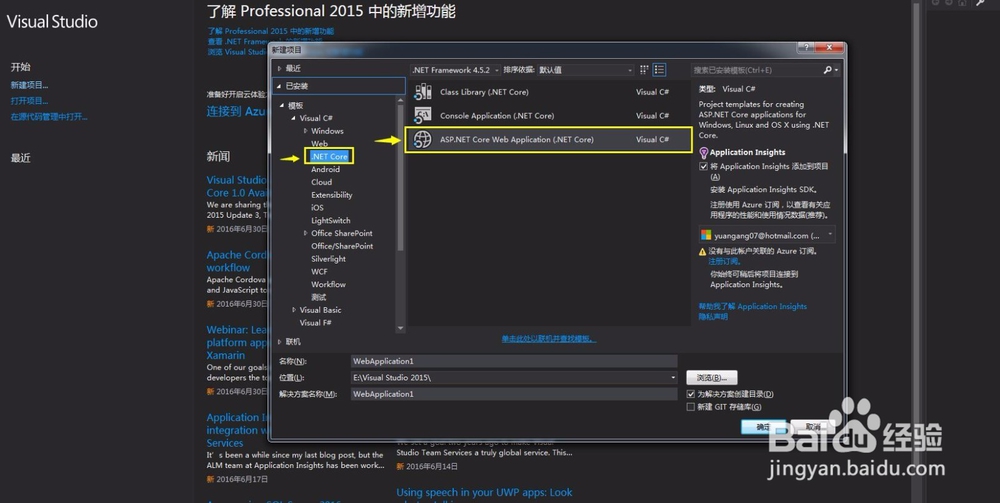Select the Silverlight category in the tree
Viewport: 1000px width, 503px height.
coord(328,259)
